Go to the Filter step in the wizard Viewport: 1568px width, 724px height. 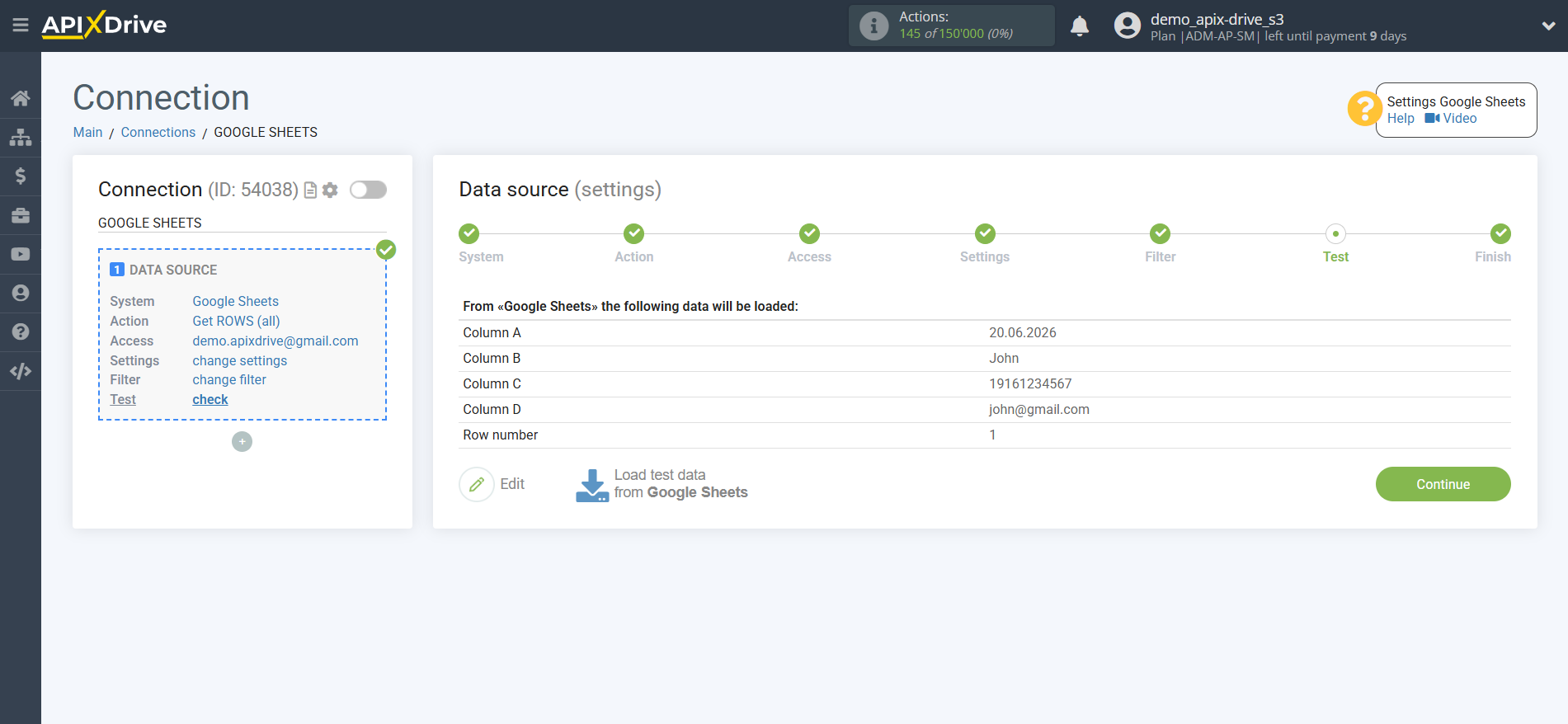(1160, 234)
